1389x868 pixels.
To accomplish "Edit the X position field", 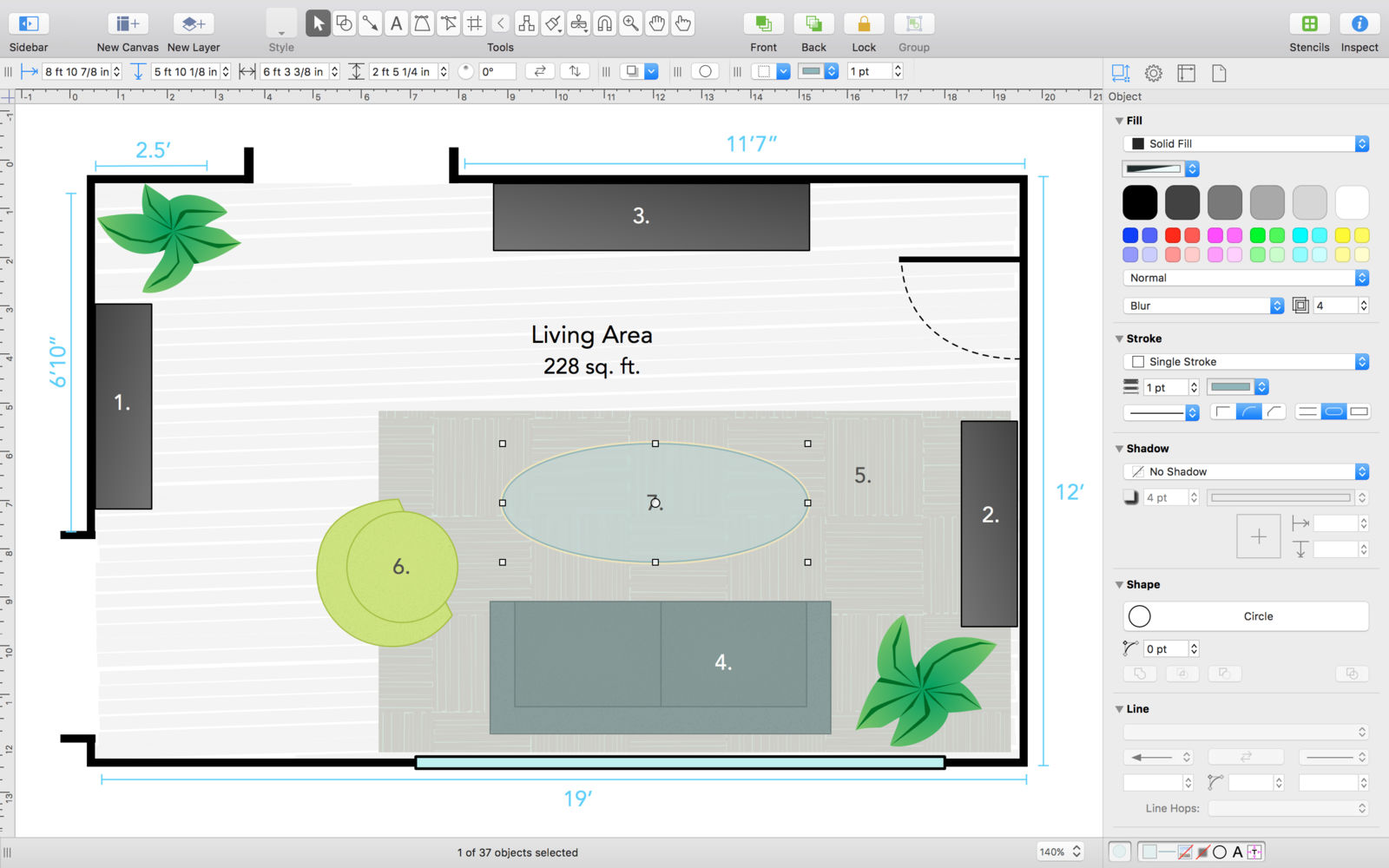I will click(76, 71).
